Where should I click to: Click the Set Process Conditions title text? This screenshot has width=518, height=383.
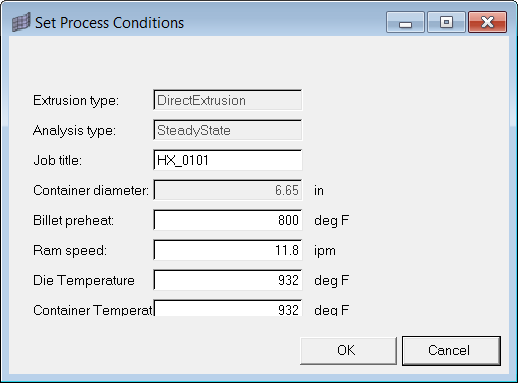tap(109, 23)
